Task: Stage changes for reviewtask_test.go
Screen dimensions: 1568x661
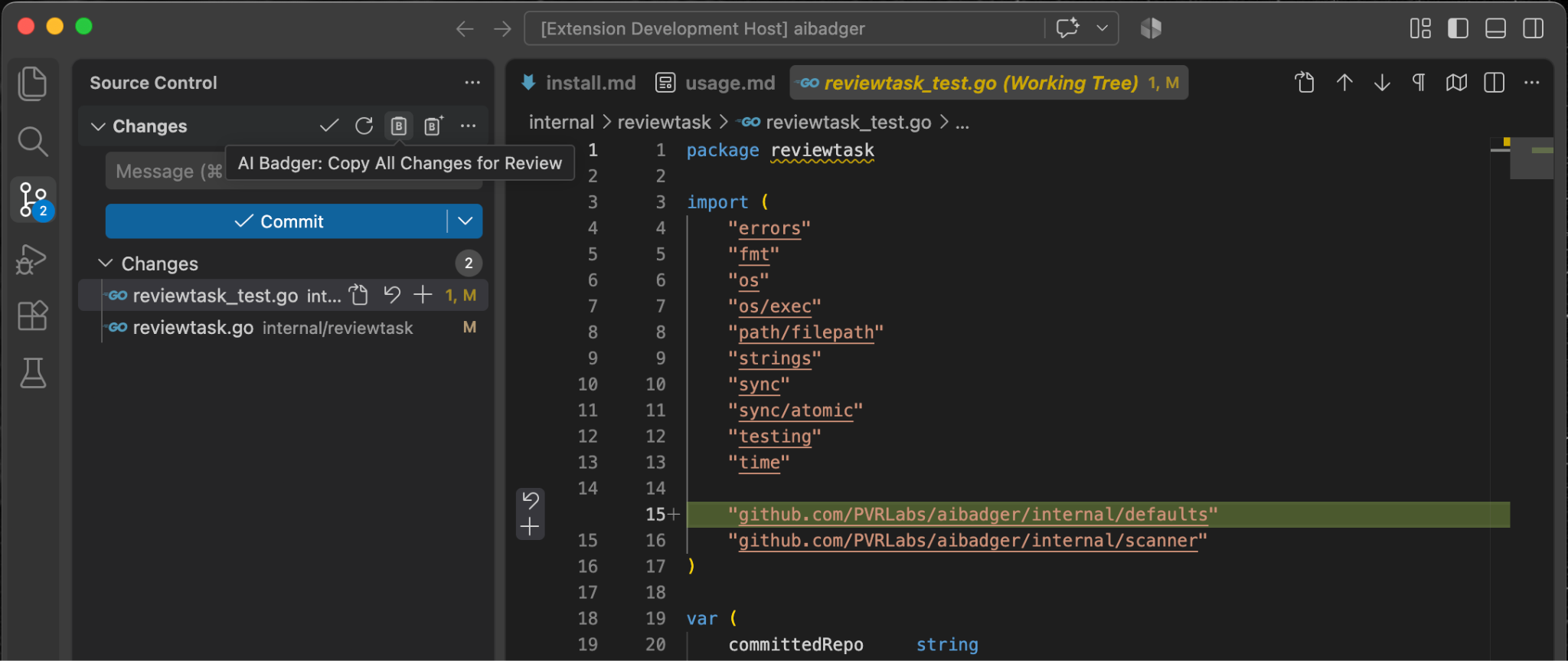Action: tap(423, 295)
